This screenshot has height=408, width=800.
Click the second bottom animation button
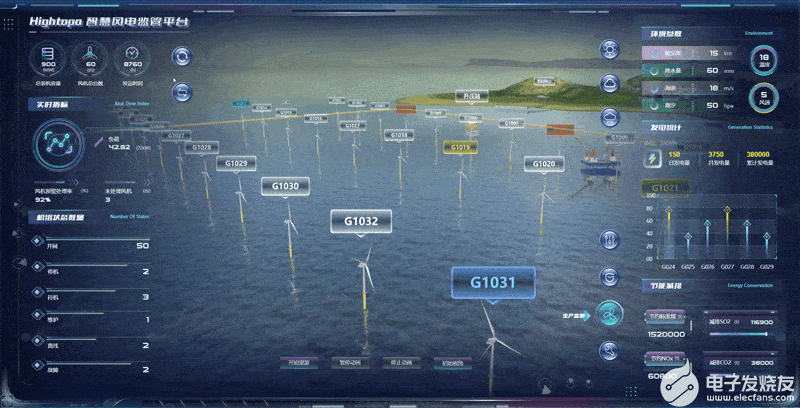[350, 363]
